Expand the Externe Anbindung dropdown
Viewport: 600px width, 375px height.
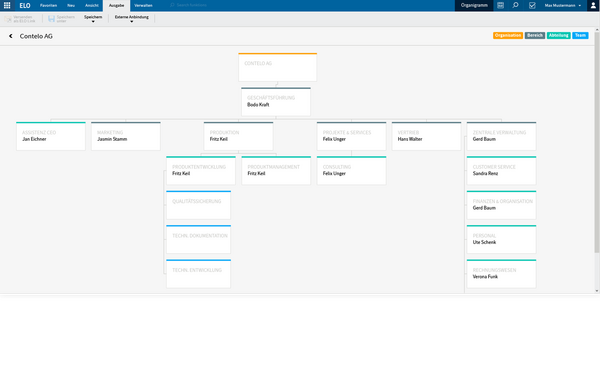click(x=132, y=19)
